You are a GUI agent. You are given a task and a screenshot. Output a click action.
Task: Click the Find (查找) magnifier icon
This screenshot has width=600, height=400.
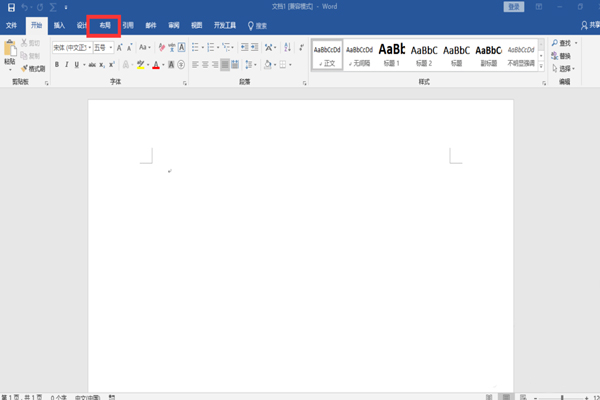pos(555,43)
